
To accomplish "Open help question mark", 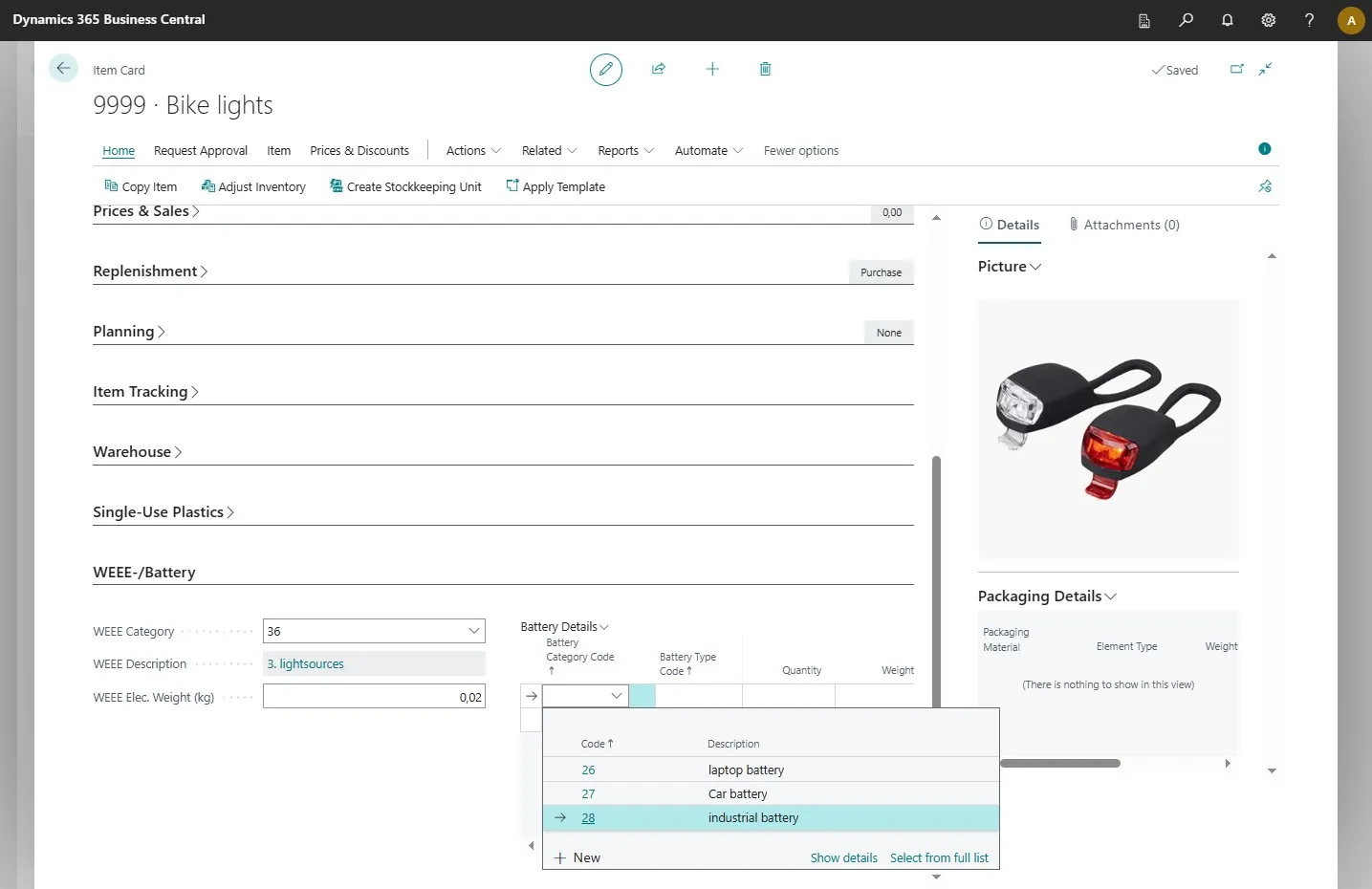I will (x=1309, y=20).
